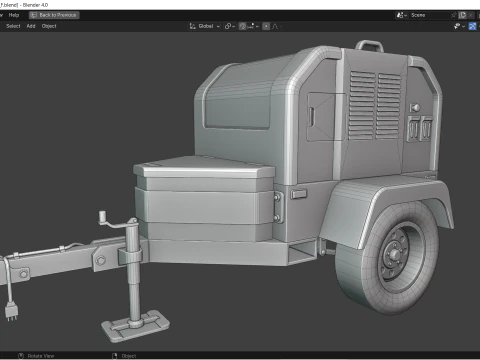Screen dimensions: 480x360
Task: Toggle the snapping magnet icon
Action: 242,26
